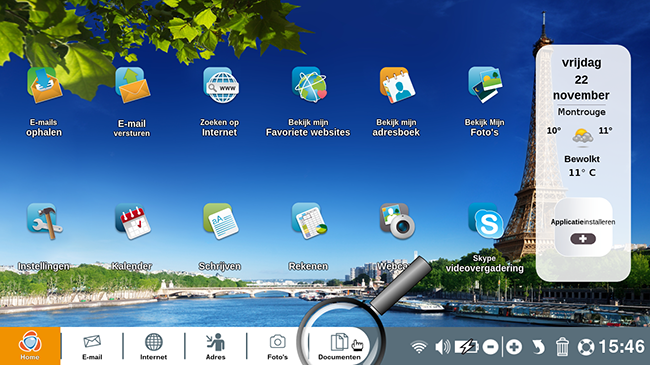
Task: Select E-mail in the bottom bar
Action: (92, 346)
